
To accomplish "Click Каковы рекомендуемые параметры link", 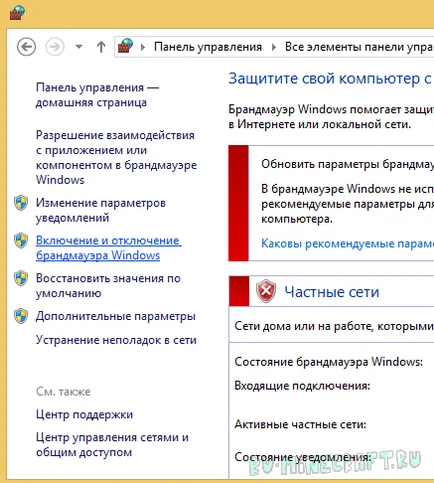I will point(347,243).
